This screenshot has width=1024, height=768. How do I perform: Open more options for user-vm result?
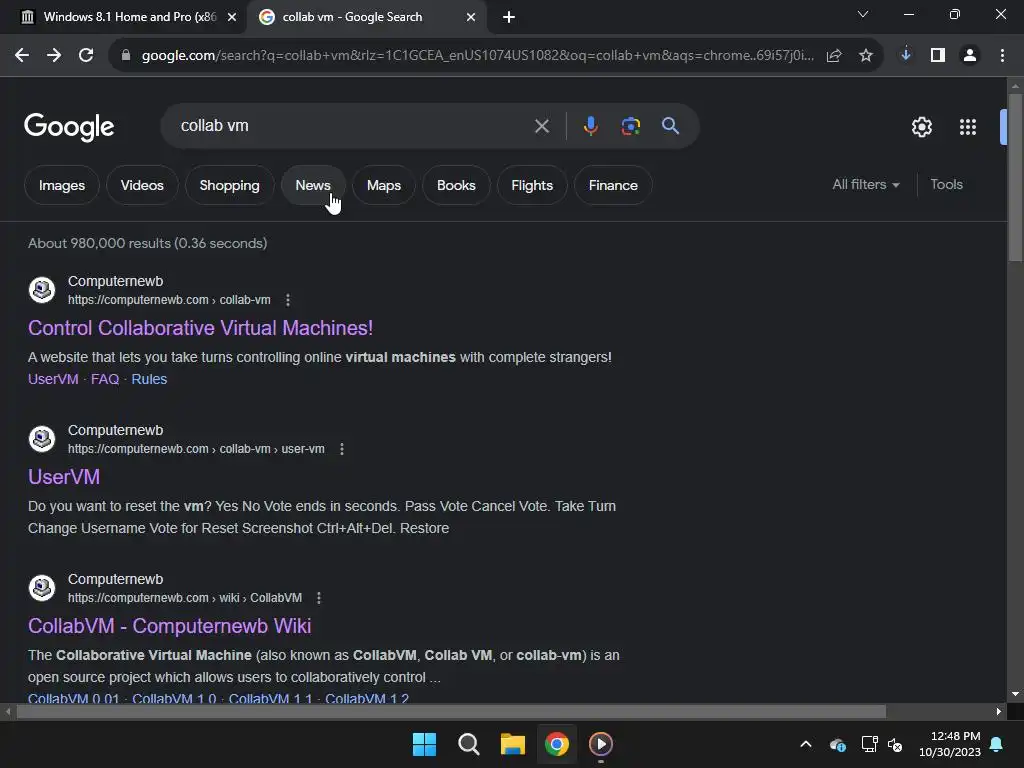pos(342,449)
